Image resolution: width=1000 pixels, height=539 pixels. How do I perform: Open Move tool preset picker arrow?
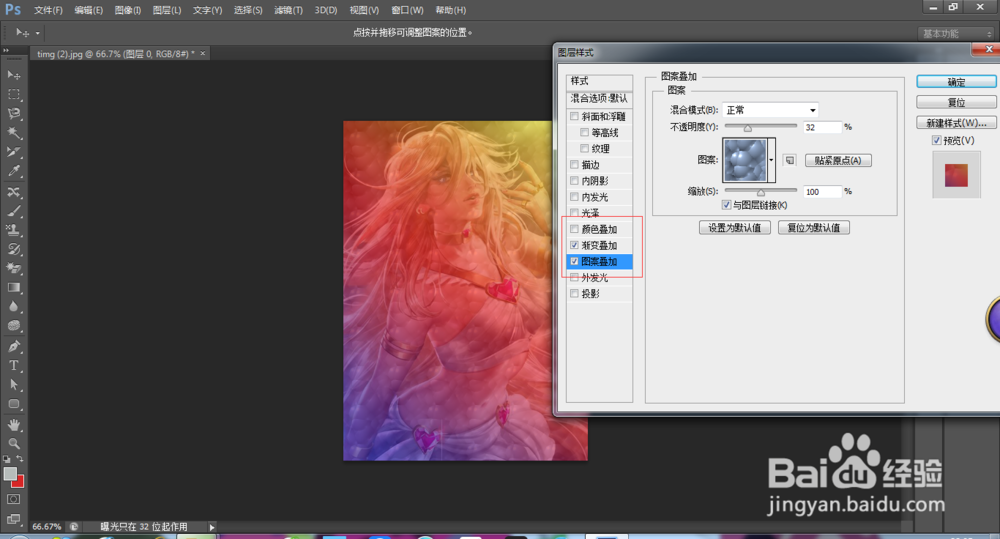(x=38, y=33)
